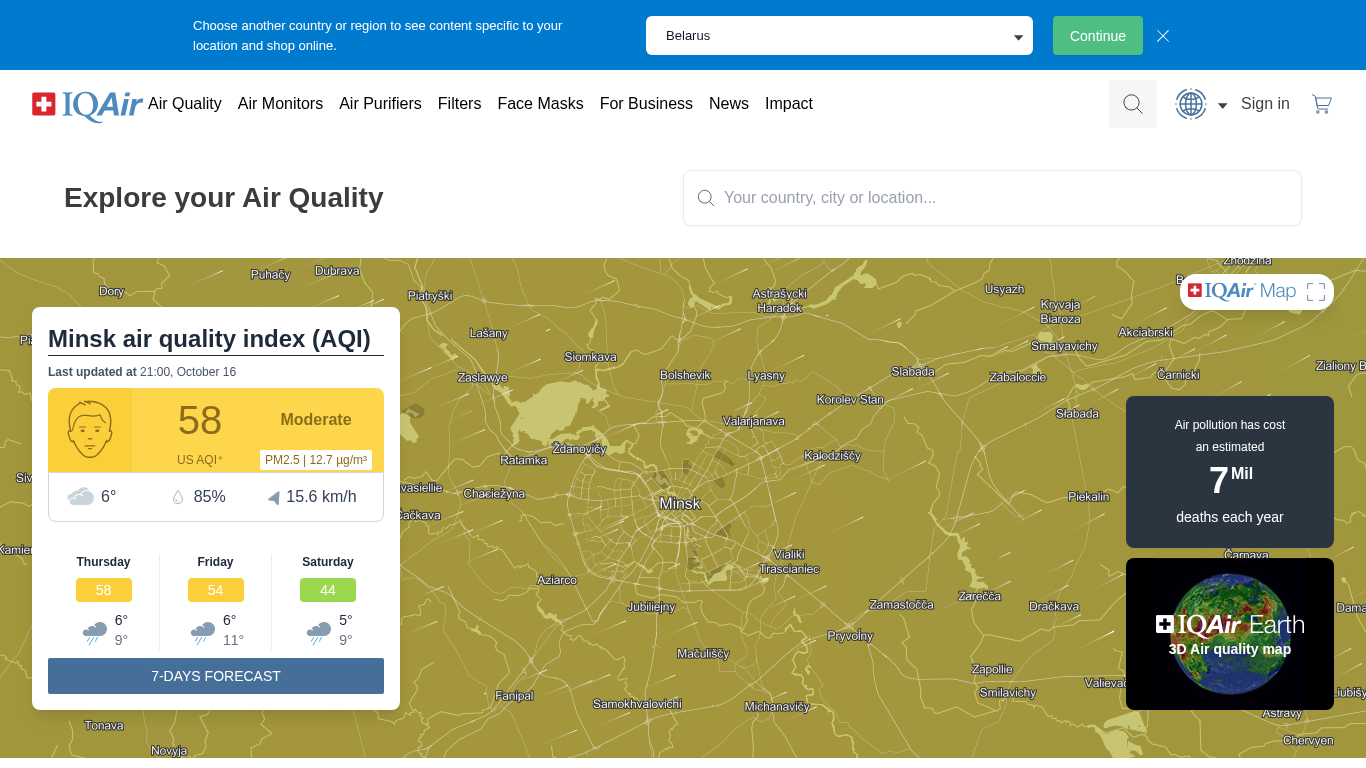1366x768 pixels.
Task: Click the cloud weather icon beside 6°
Action: (81, 496)
